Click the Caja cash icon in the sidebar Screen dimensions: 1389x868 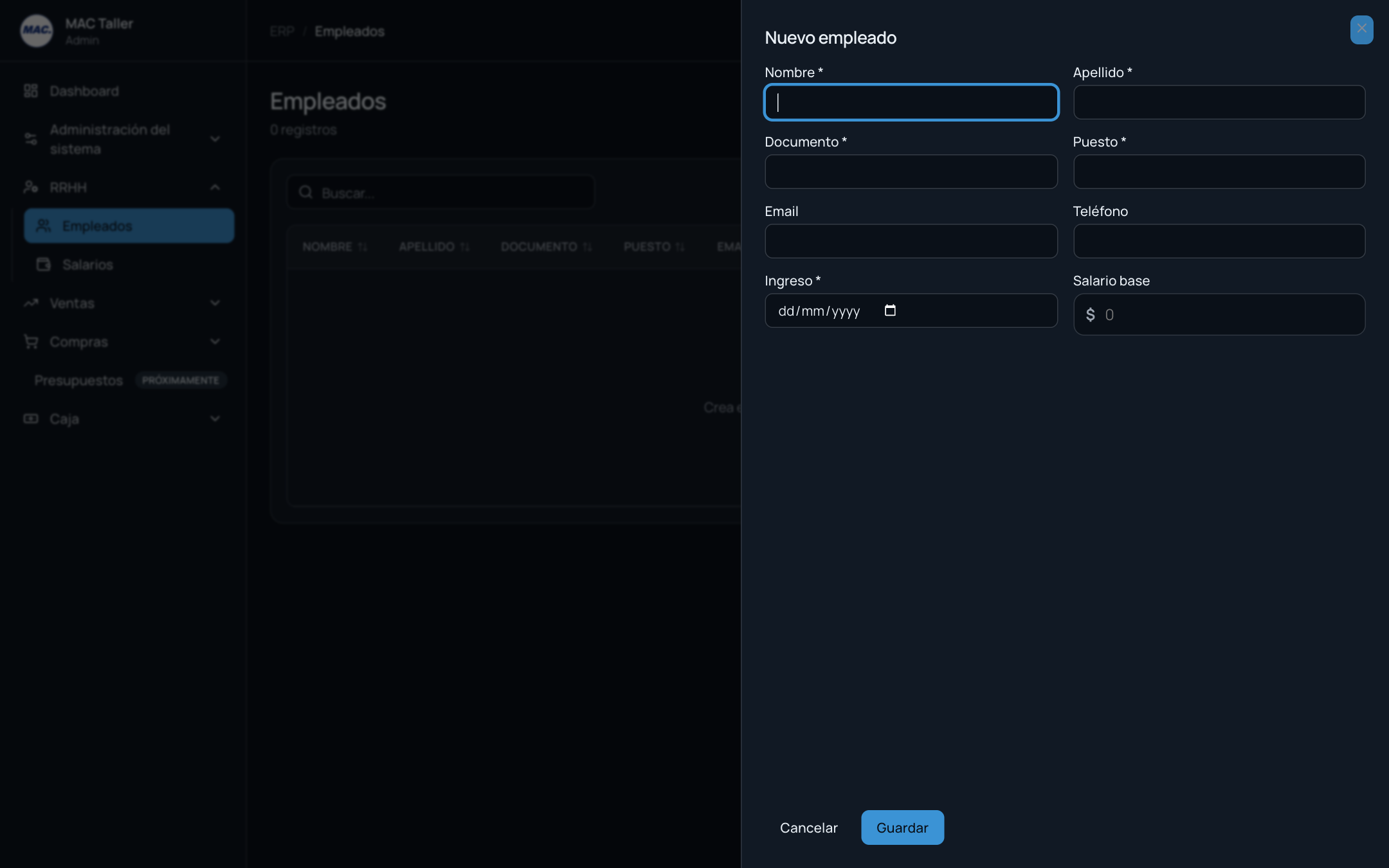pyautogui.click(x=31, y=419)
